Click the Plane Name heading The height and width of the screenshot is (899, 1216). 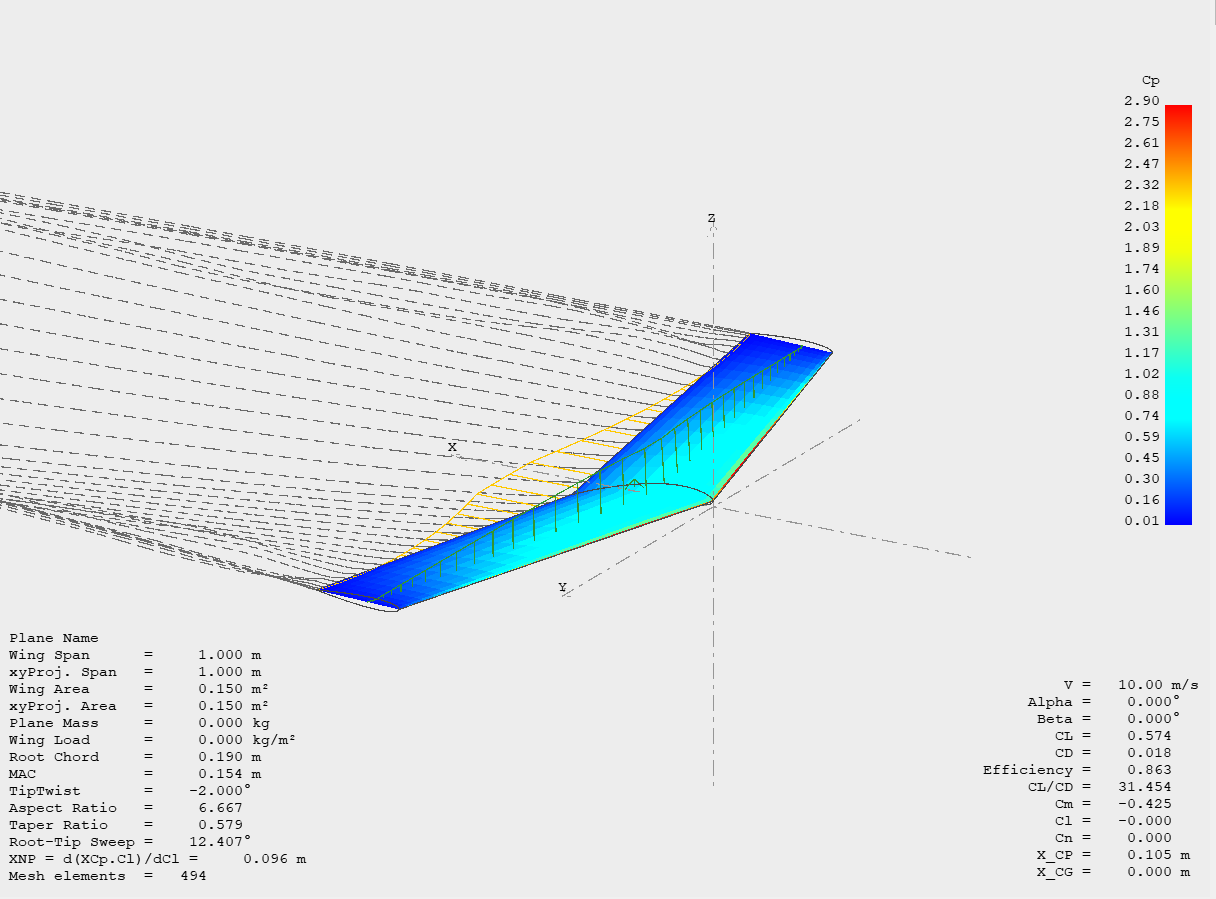(53, 638)
